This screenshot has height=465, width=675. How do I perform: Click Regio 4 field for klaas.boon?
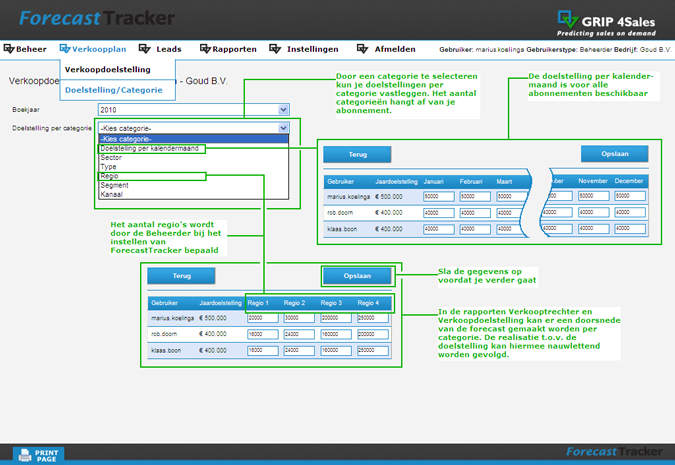tap(373, 350)
